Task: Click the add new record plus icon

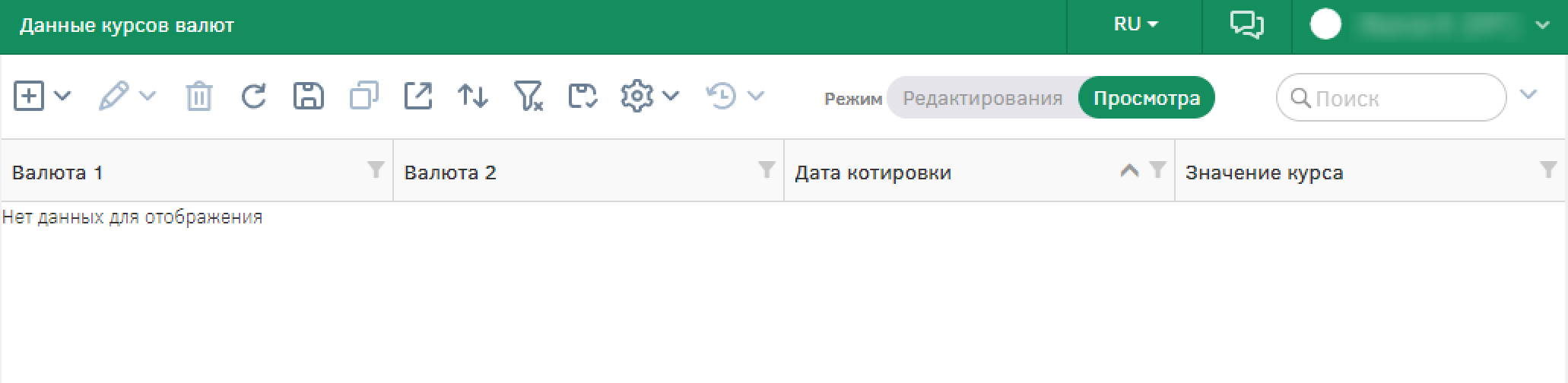Action: pyautogui.click(x=30, y=97)
